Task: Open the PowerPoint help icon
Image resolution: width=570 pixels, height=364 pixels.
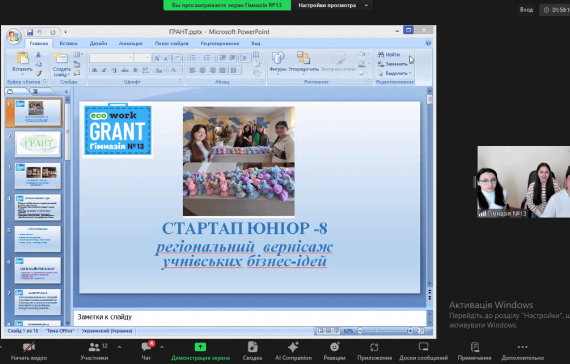Action: point(428,43)
